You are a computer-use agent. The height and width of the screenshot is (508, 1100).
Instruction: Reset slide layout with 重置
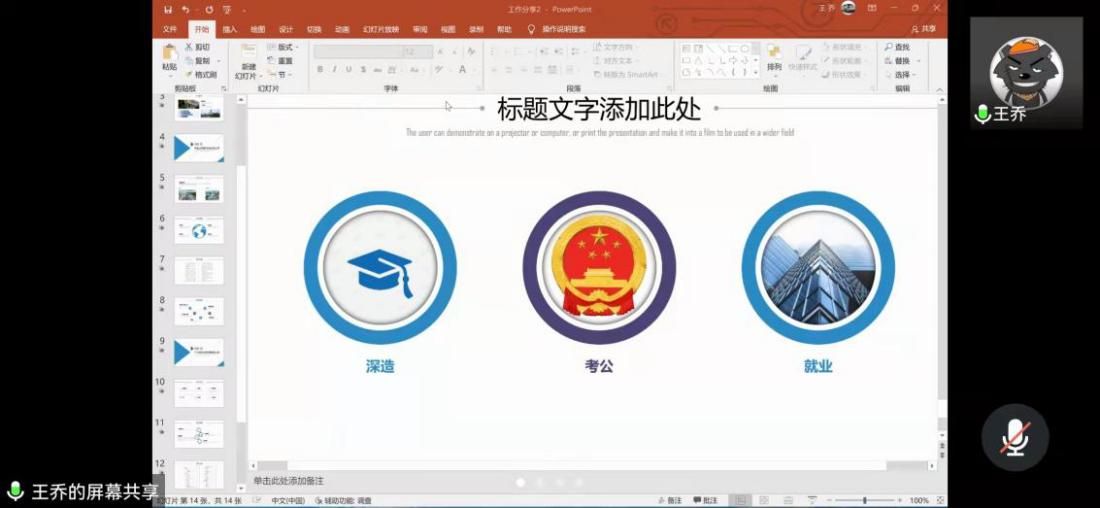tap(280, 60)
